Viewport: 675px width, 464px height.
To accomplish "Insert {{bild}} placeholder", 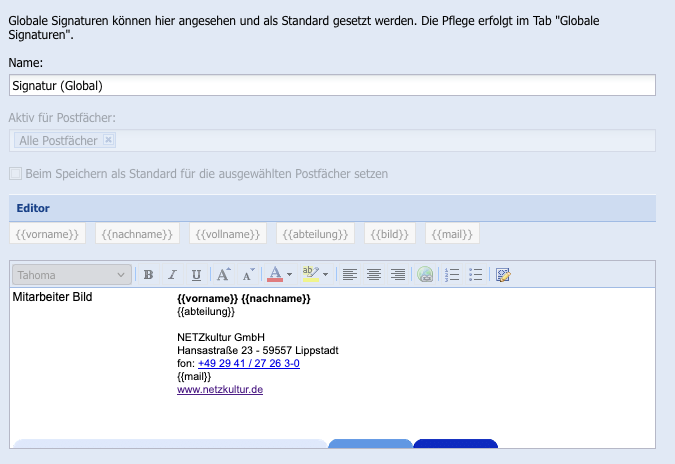I will (390, 234).
